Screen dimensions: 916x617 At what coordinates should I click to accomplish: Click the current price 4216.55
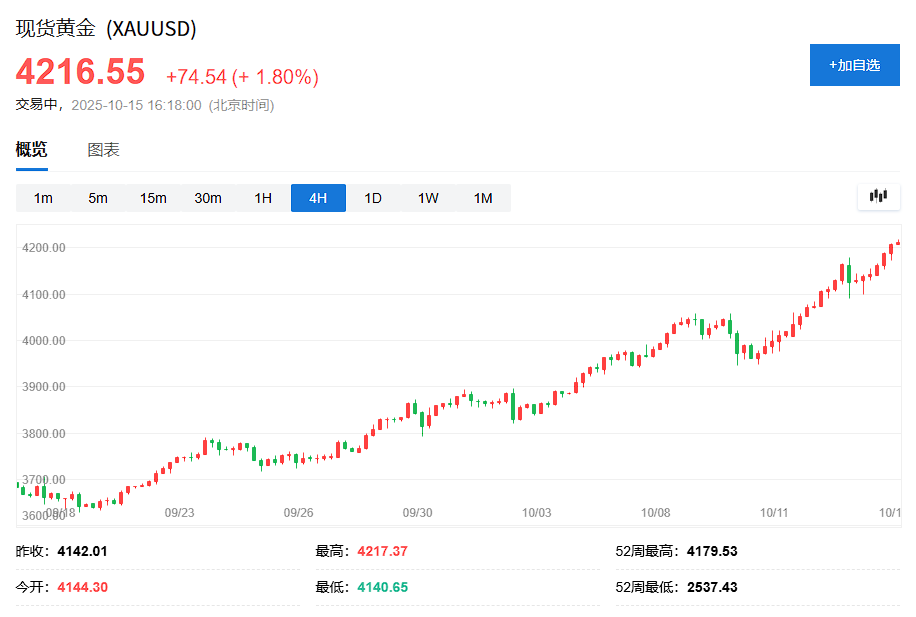click(79, 72)
